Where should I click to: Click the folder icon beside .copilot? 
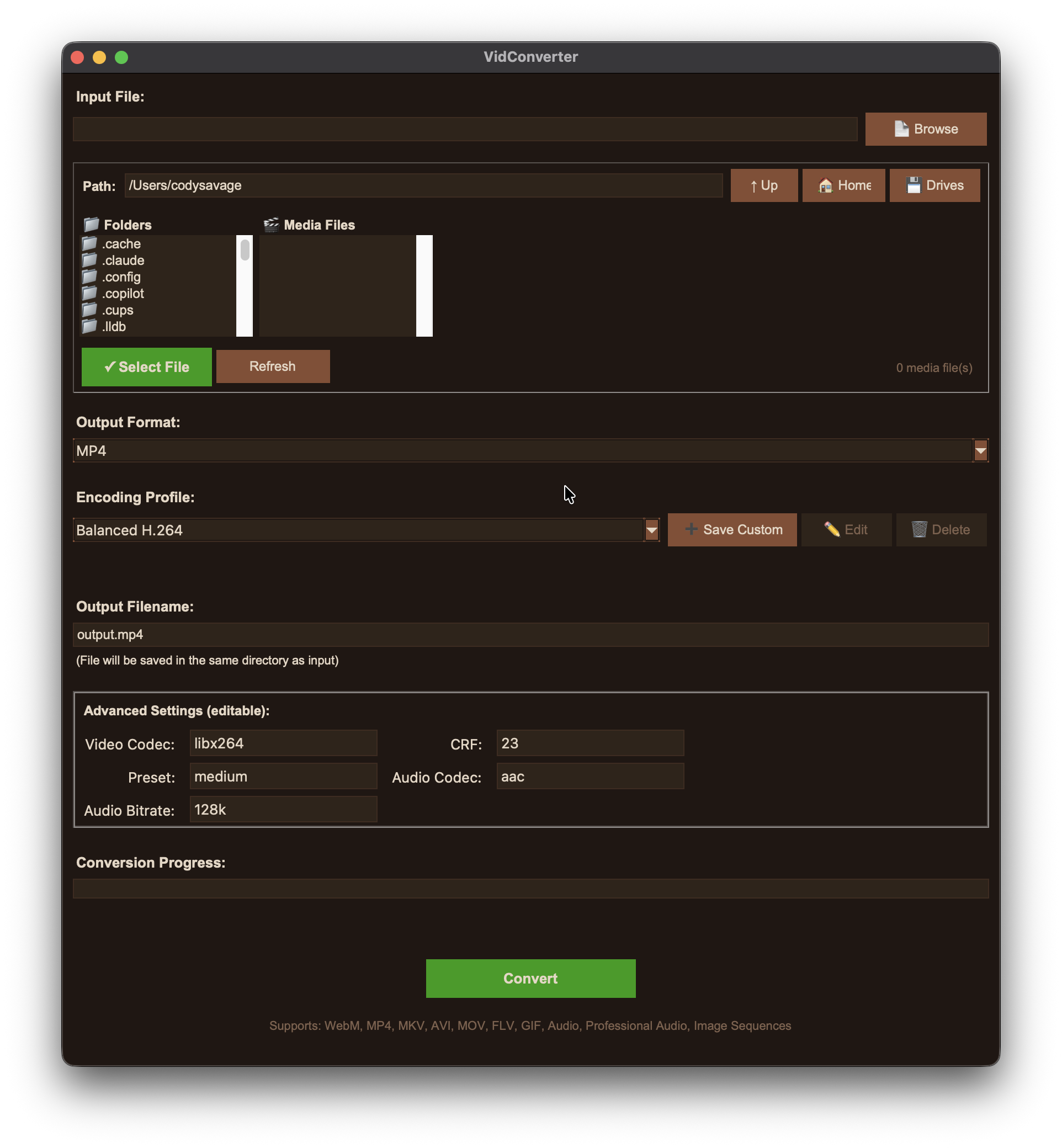tap(89, 294)
